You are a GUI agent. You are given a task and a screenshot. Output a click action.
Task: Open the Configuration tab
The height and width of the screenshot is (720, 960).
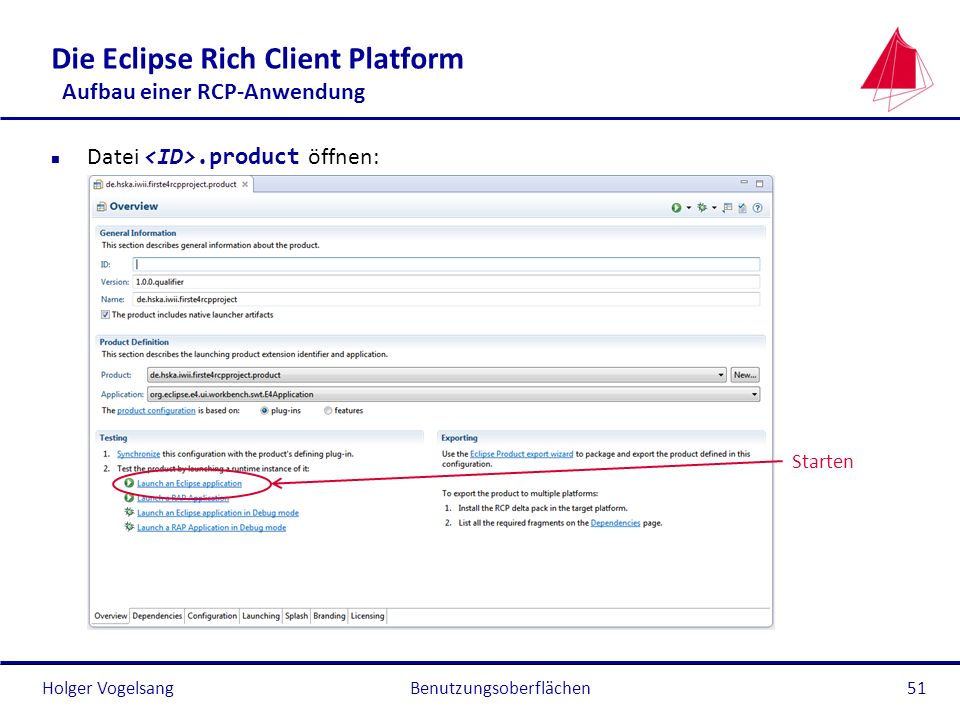pyautogui.click(x=212, y=616)
